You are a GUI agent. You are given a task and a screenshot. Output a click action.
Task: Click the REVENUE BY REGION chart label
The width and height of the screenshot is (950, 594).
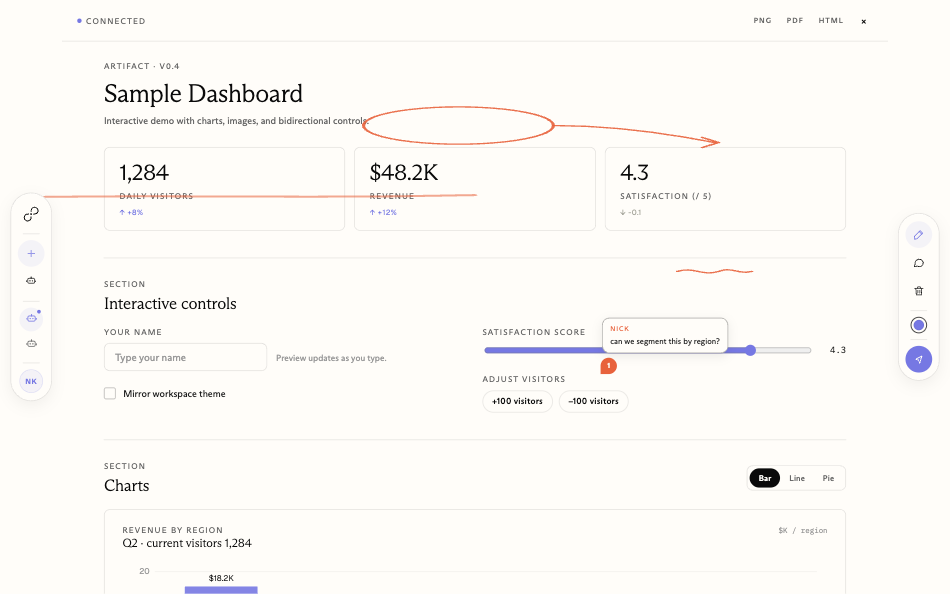pos(173,530)
